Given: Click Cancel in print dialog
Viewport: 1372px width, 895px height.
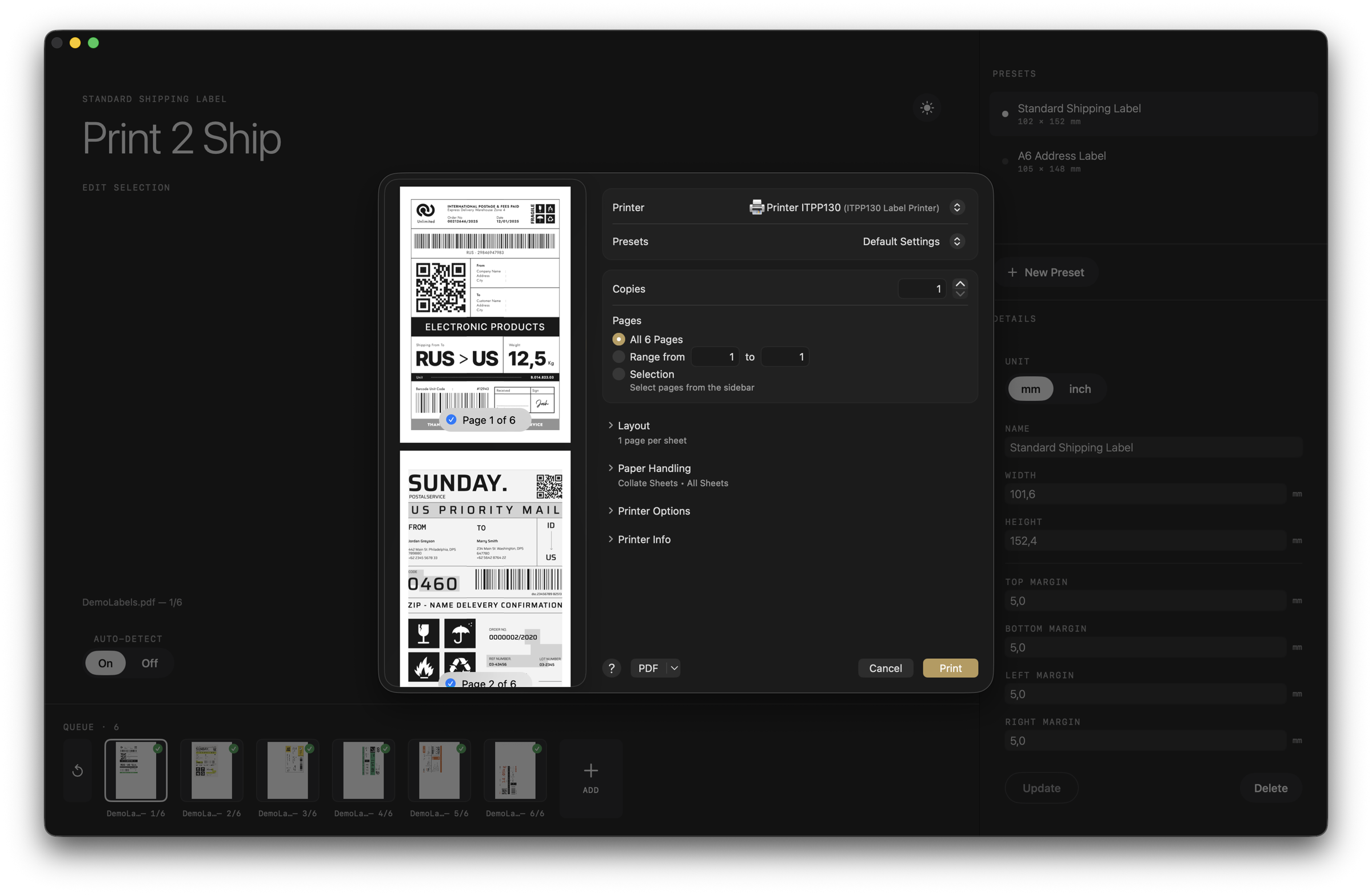Looking at the screenshot, I should pos(886,668).
